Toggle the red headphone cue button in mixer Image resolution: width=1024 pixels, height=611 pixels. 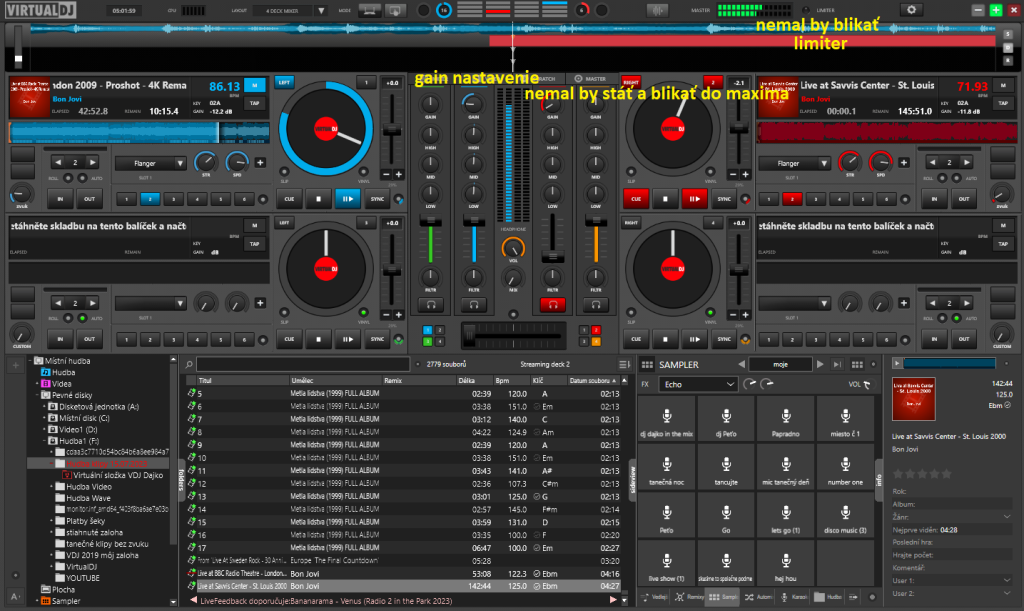click(x=552, y=303)
